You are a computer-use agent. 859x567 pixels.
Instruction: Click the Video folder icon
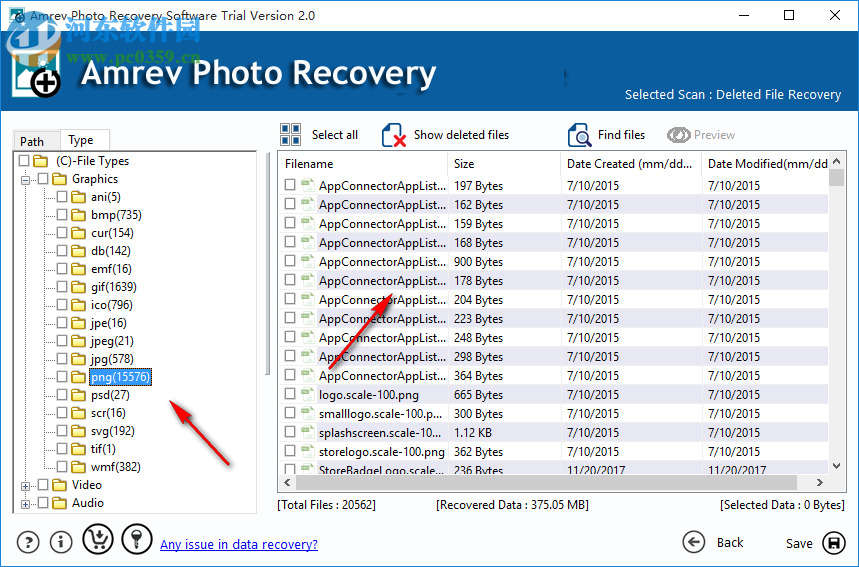60,485
